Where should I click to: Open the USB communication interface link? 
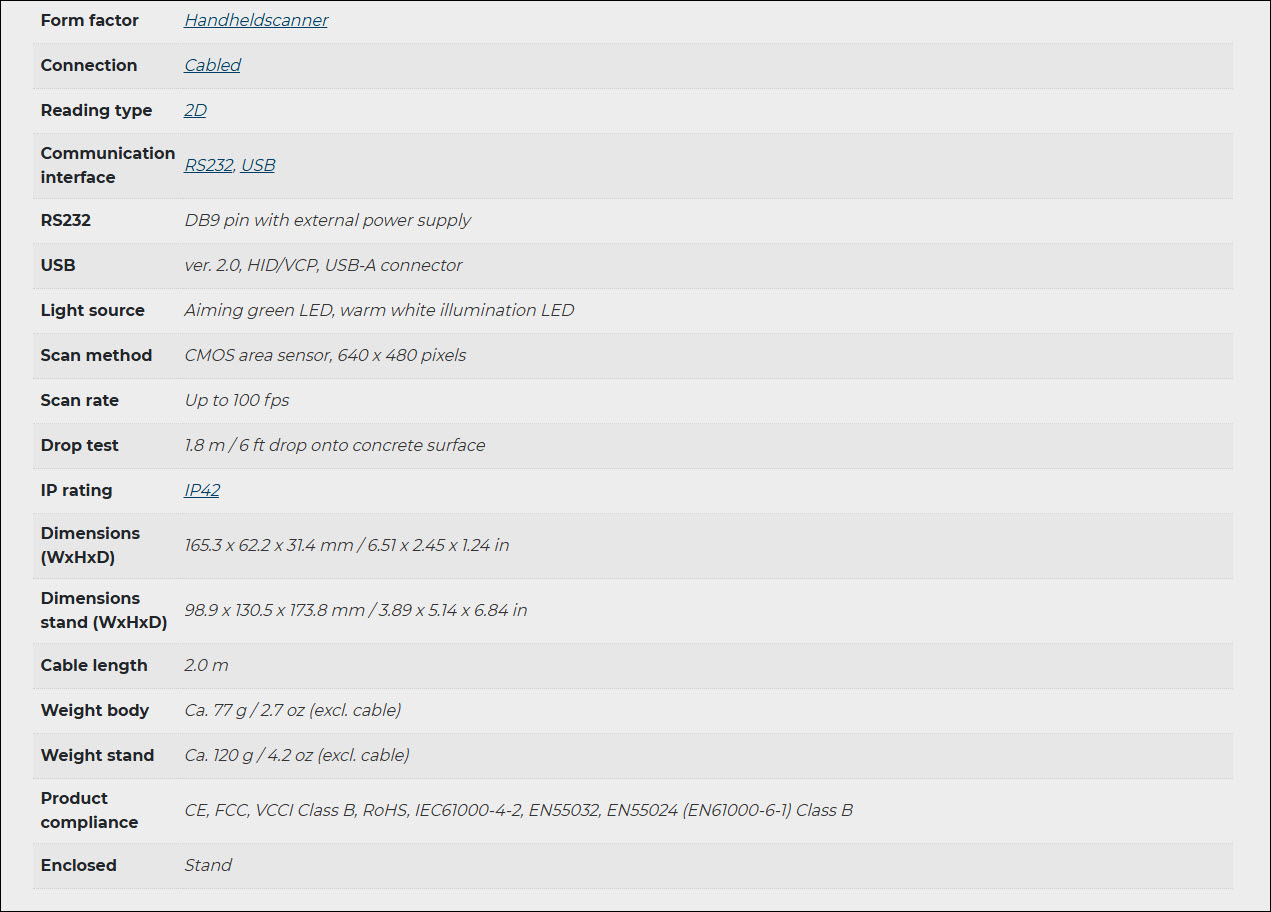click(x=258, y=165)
